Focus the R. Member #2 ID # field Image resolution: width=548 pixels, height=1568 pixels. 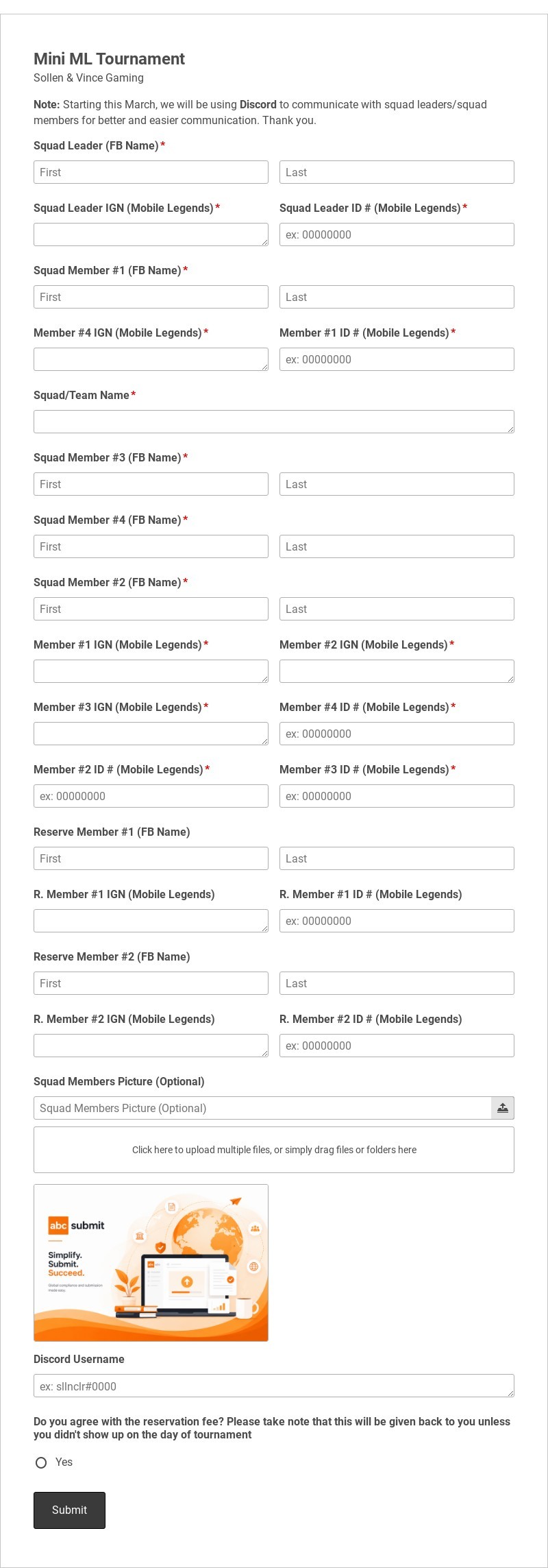pyautogui.click(x=397, y=1046)
